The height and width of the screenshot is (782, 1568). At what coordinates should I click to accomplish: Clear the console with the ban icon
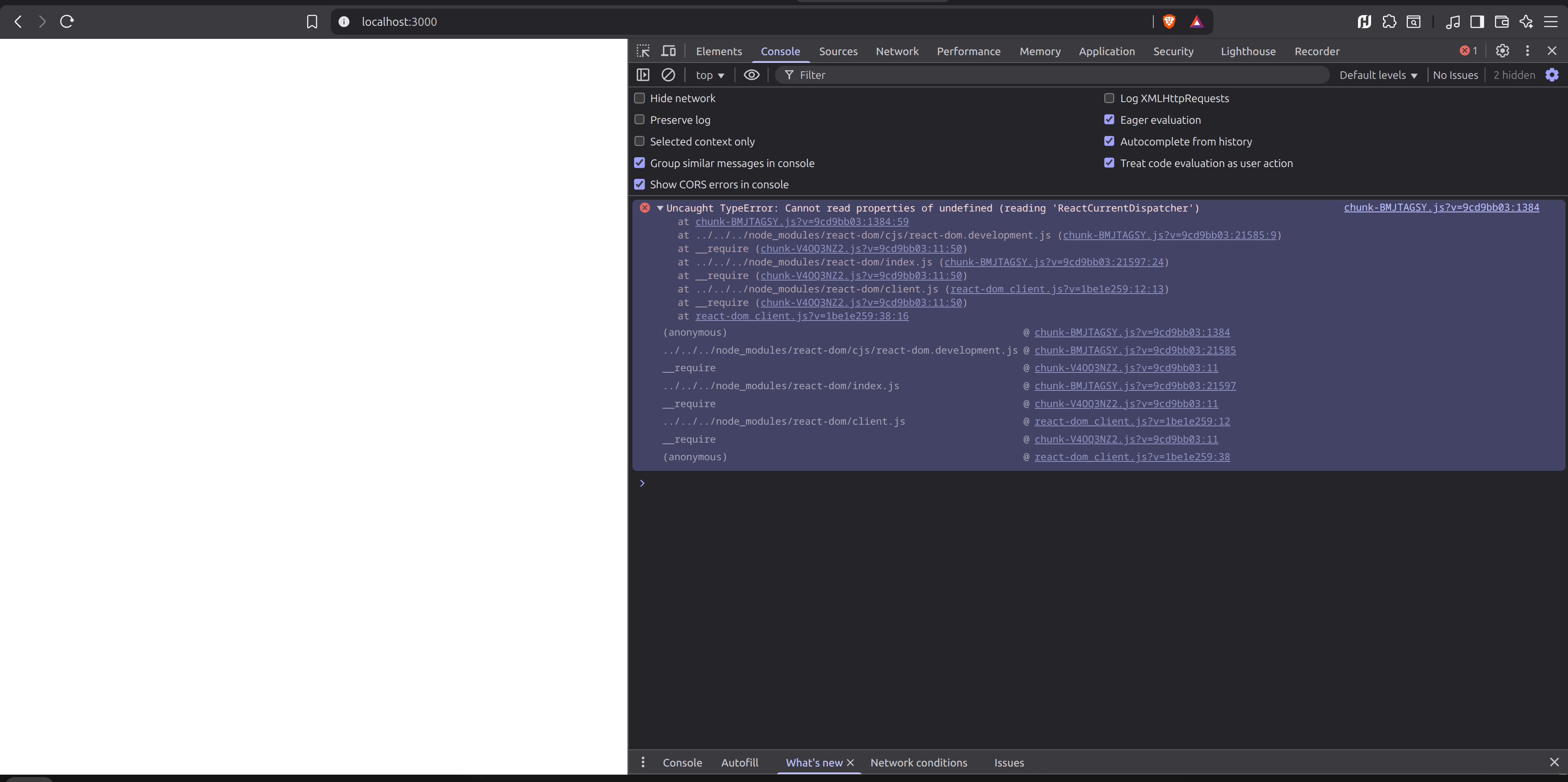pyautogui.click(x=668, y=75)
